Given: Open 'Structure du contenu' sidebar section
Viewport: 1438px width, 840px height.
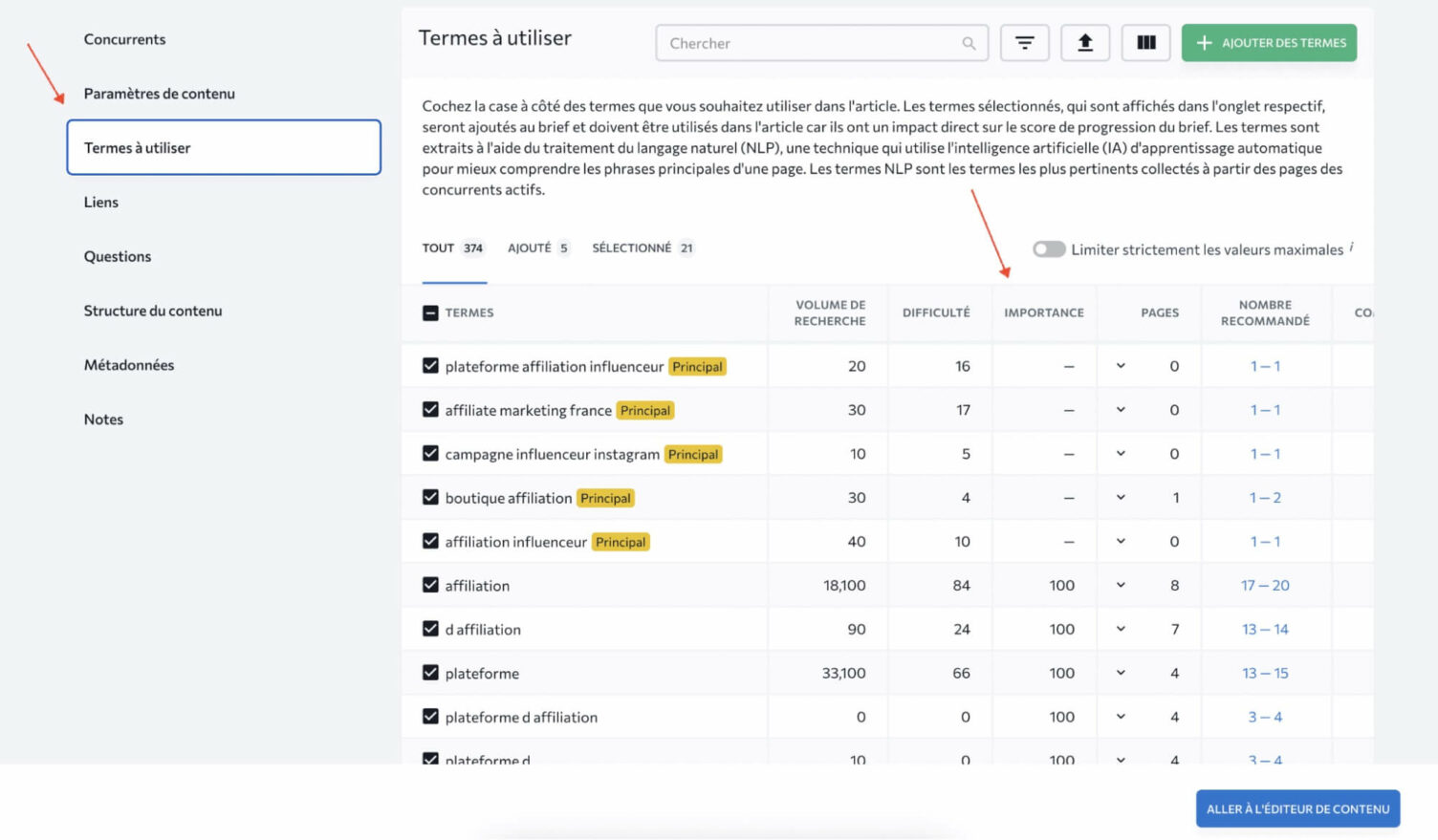Looking at the screenshot, I should pyautogui.click(x=153, y=312).
